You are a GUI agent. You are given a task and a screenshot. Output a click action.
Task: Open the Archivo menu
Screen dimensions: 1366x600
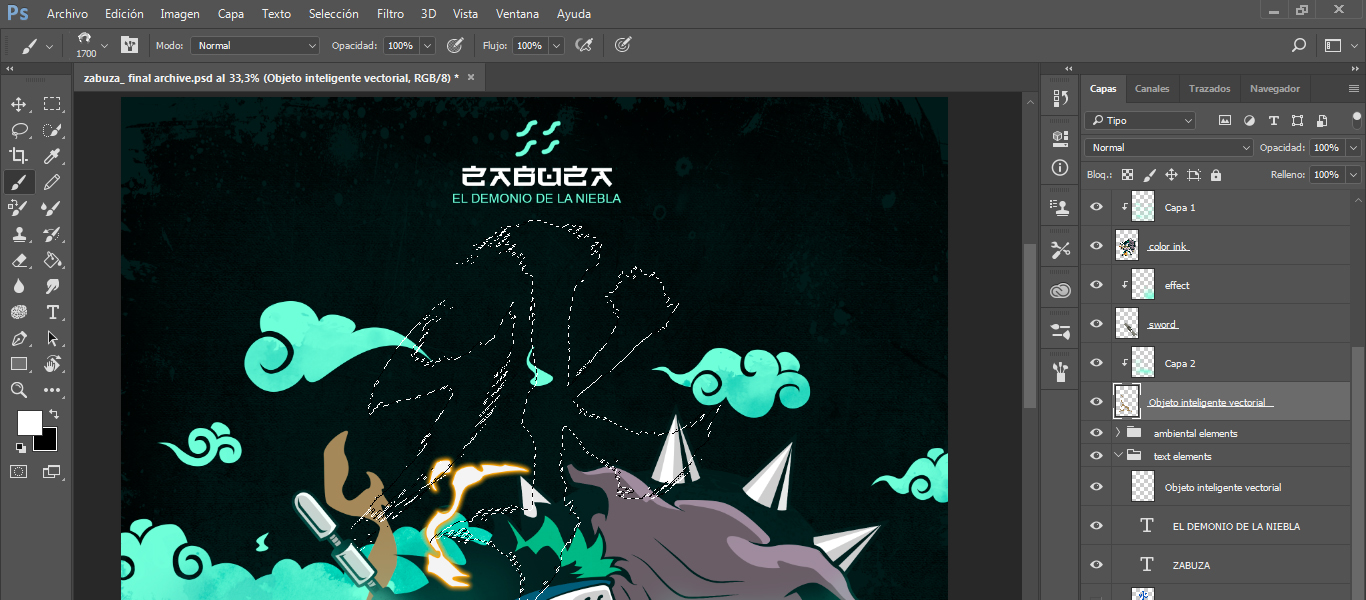click(x=68, y=14)
